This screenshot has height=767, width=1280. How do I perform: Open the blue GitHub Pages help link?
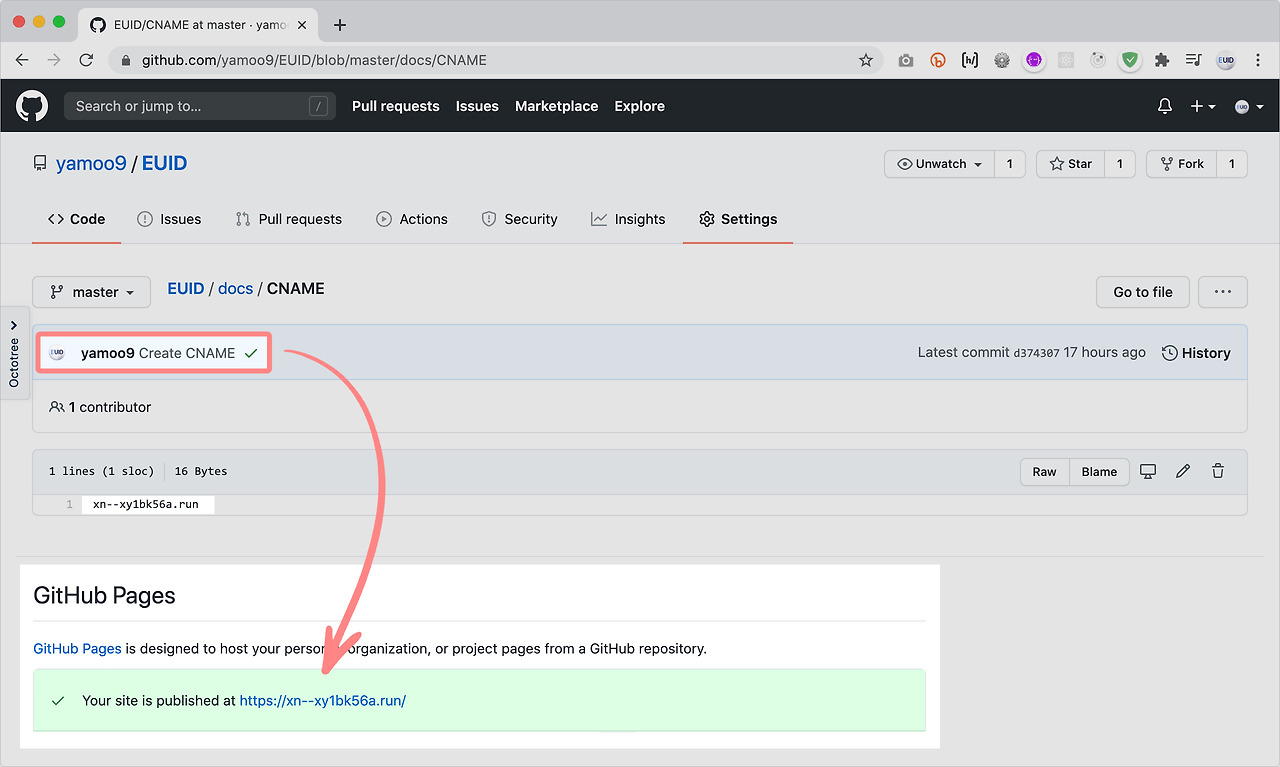pos(77,649)
